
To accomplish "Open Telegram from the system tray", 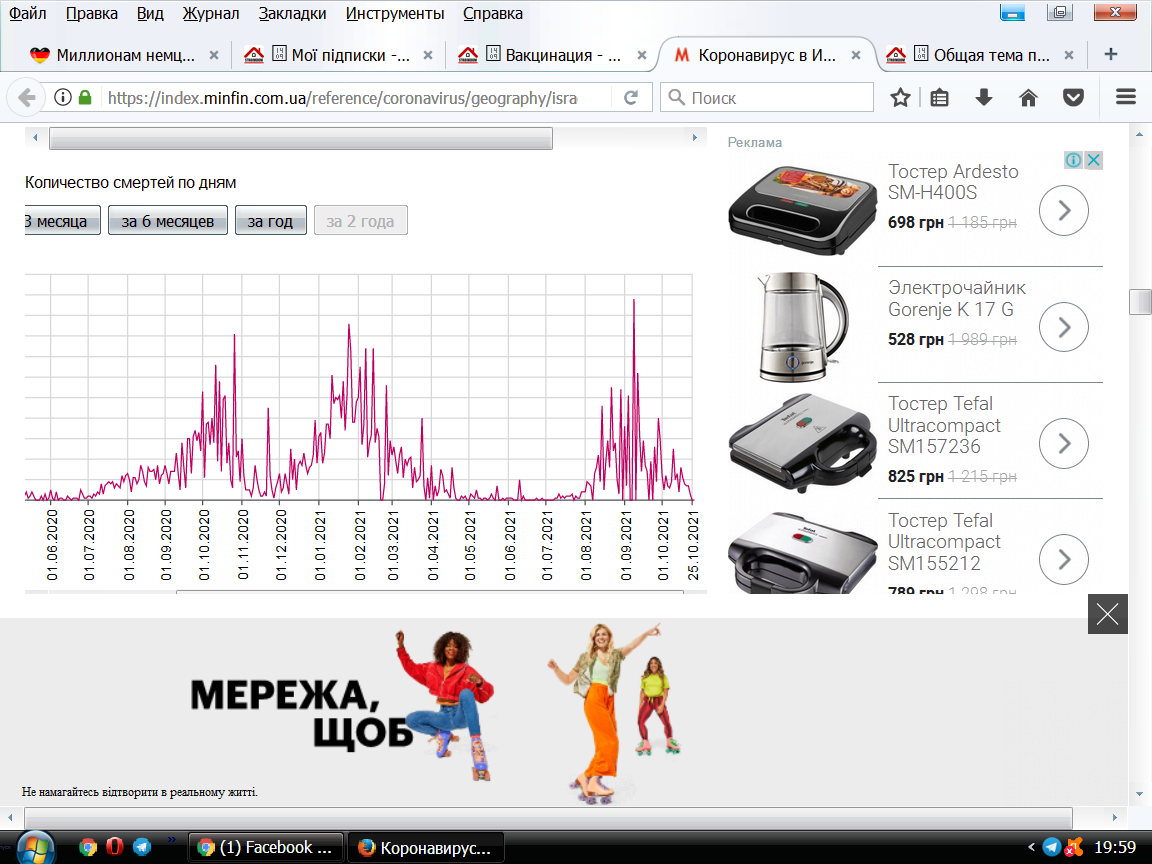I will click(x=1052, y=847).
